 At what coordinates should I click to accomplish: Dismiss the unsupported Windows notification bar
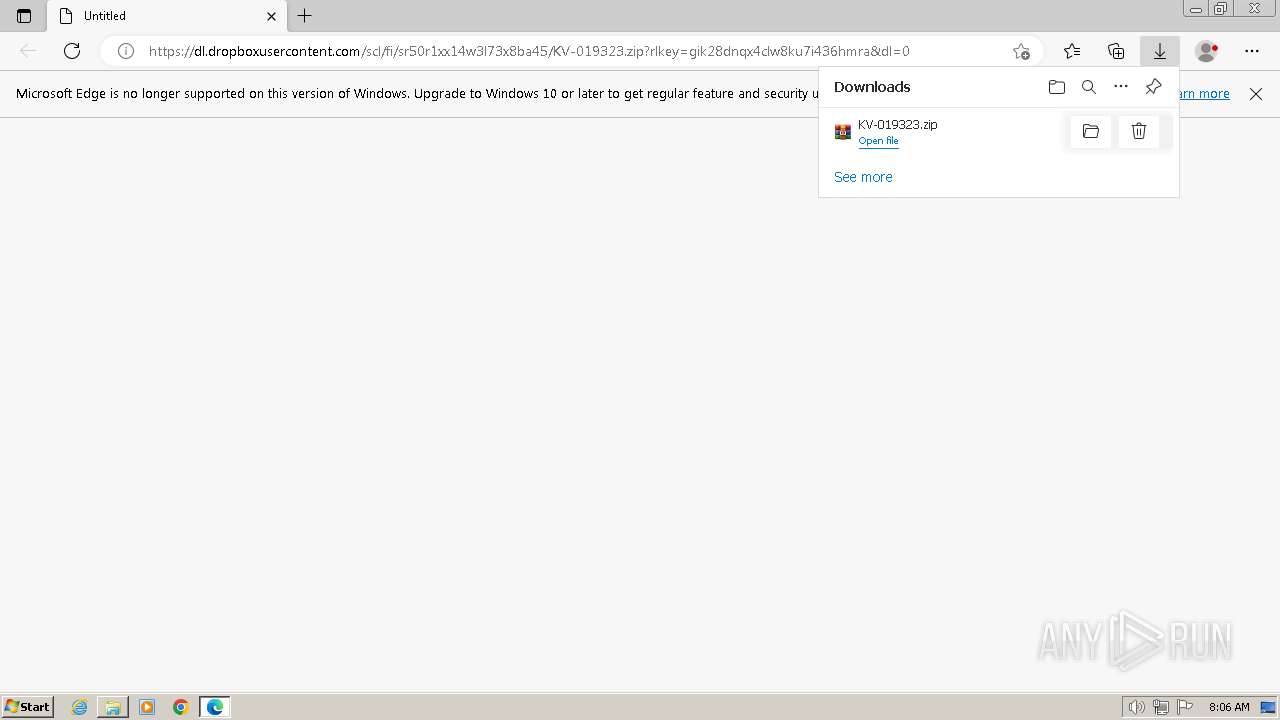click(x=1256, y=94)
